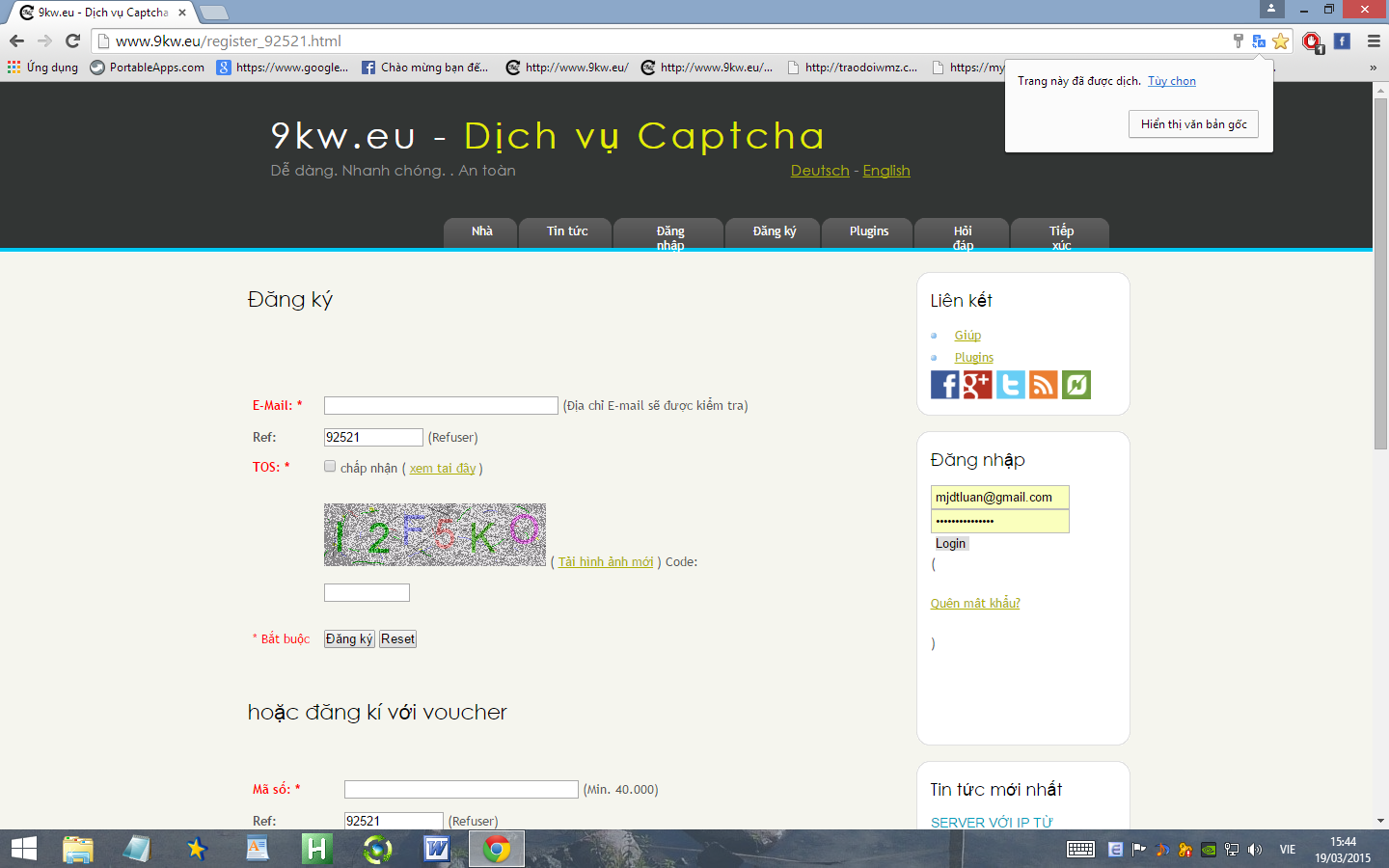Open the network icon in the system tray
Screen dimensions: 1389x868
click(x=1232, y=850)
